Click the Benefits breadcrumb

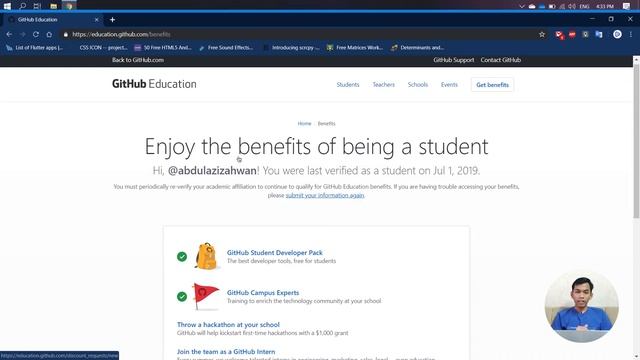tap(327, 123)
